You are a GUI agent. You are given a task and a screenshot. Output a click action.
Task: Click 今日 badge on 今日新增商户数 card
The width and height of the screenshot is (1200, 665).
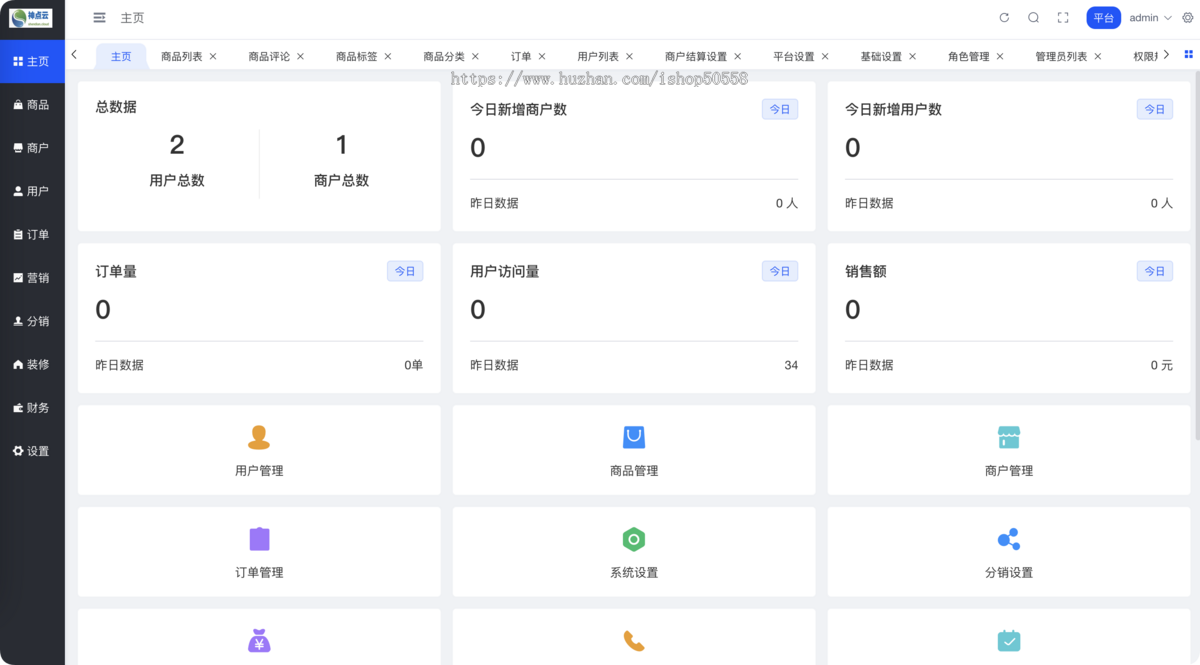[x=780, y=109]
